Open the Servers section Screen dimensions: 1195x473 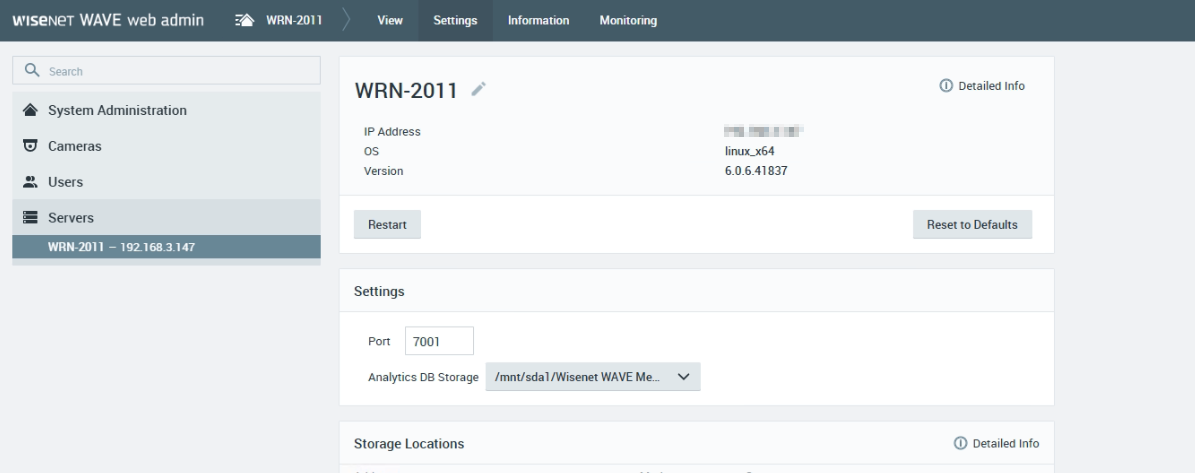[x=166, y=218]
